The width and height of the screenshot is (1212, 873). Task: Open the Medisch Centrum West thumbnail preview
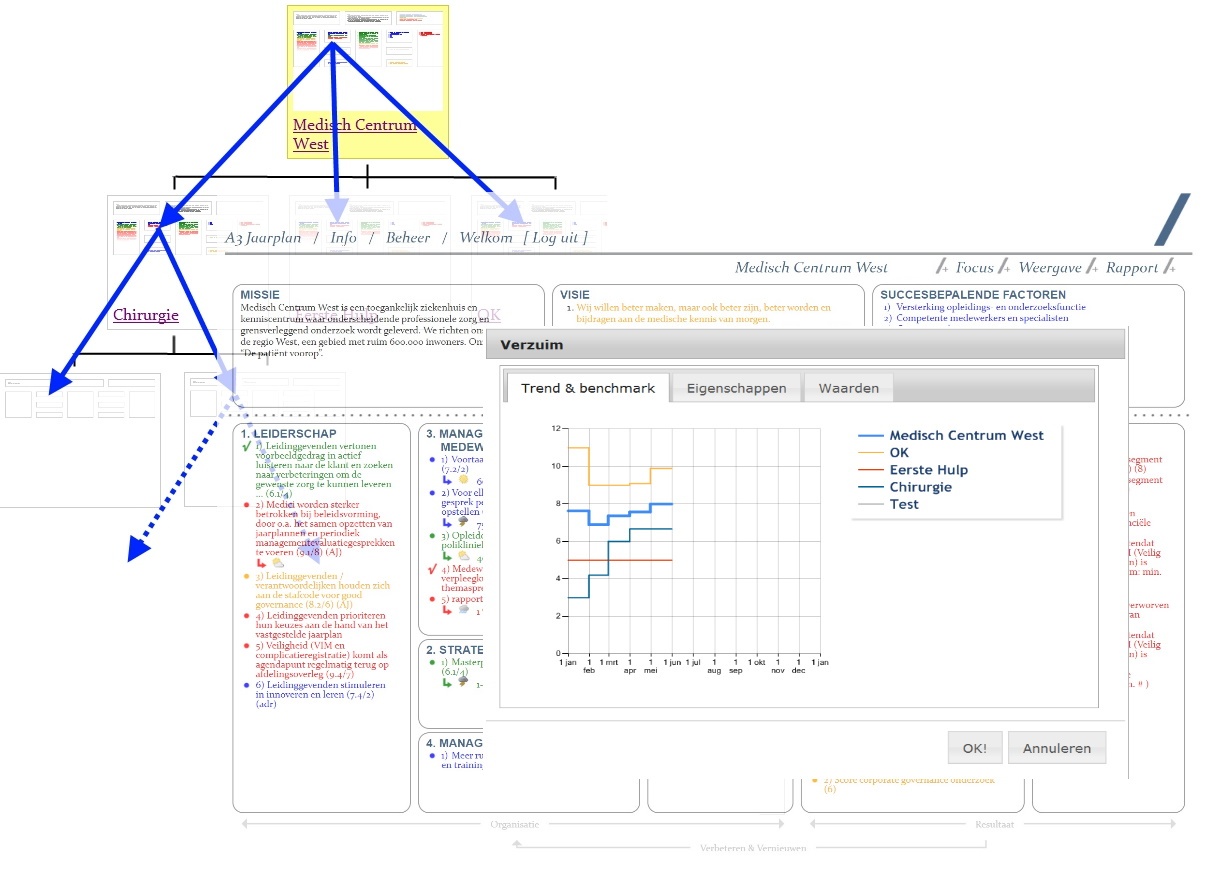click(x=367, y=58)
